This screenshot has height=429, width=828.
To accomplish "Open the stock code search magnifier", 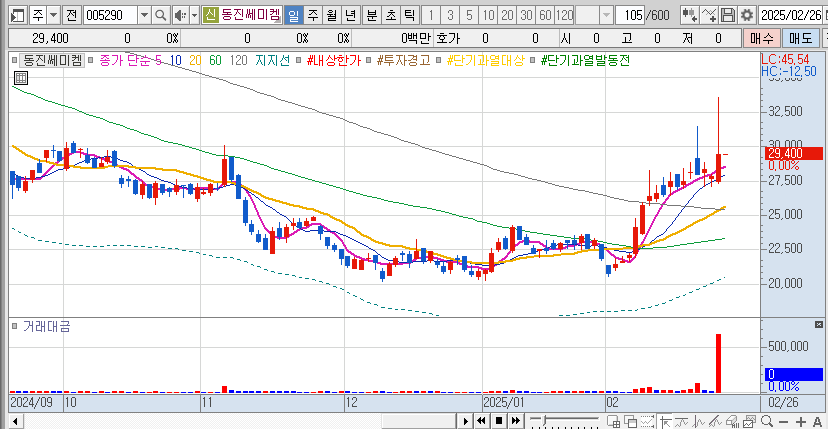I will click(161, 15).
